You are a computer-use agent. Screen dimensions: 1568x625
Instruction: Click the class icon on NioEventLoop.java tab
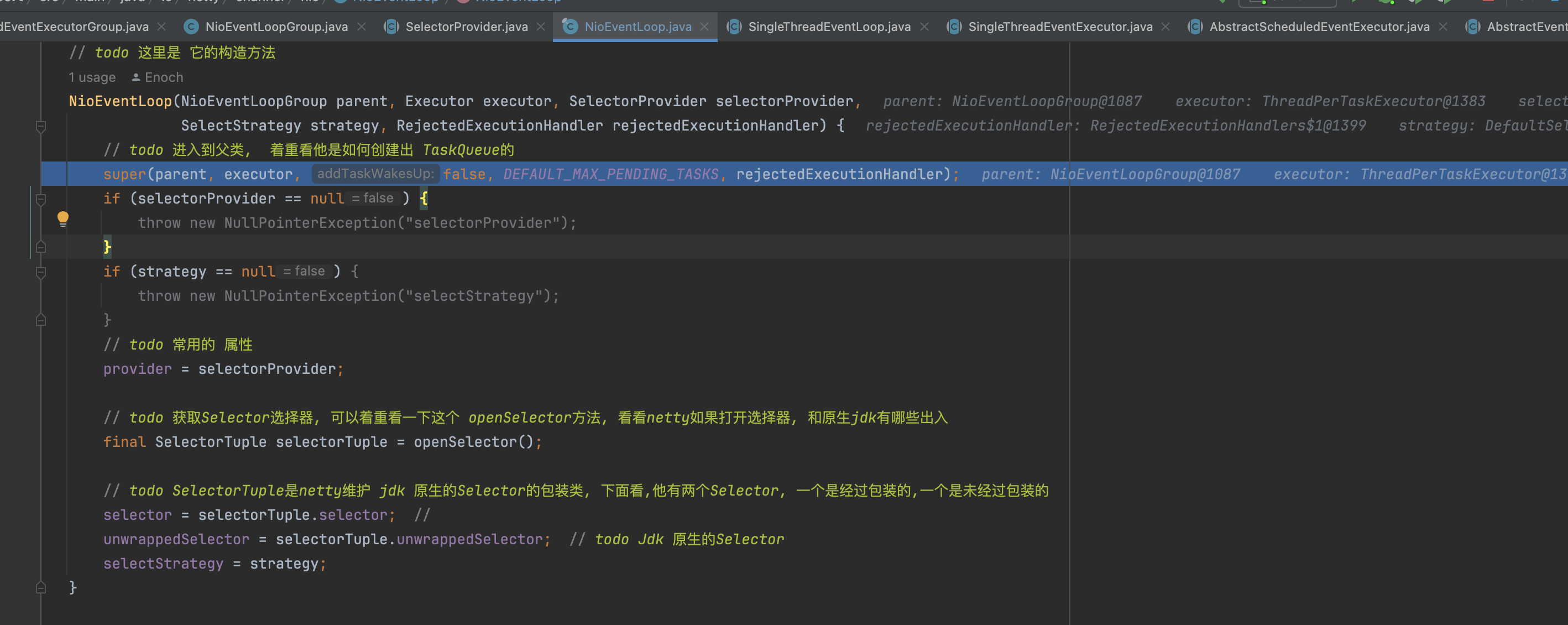pos(569,27)
